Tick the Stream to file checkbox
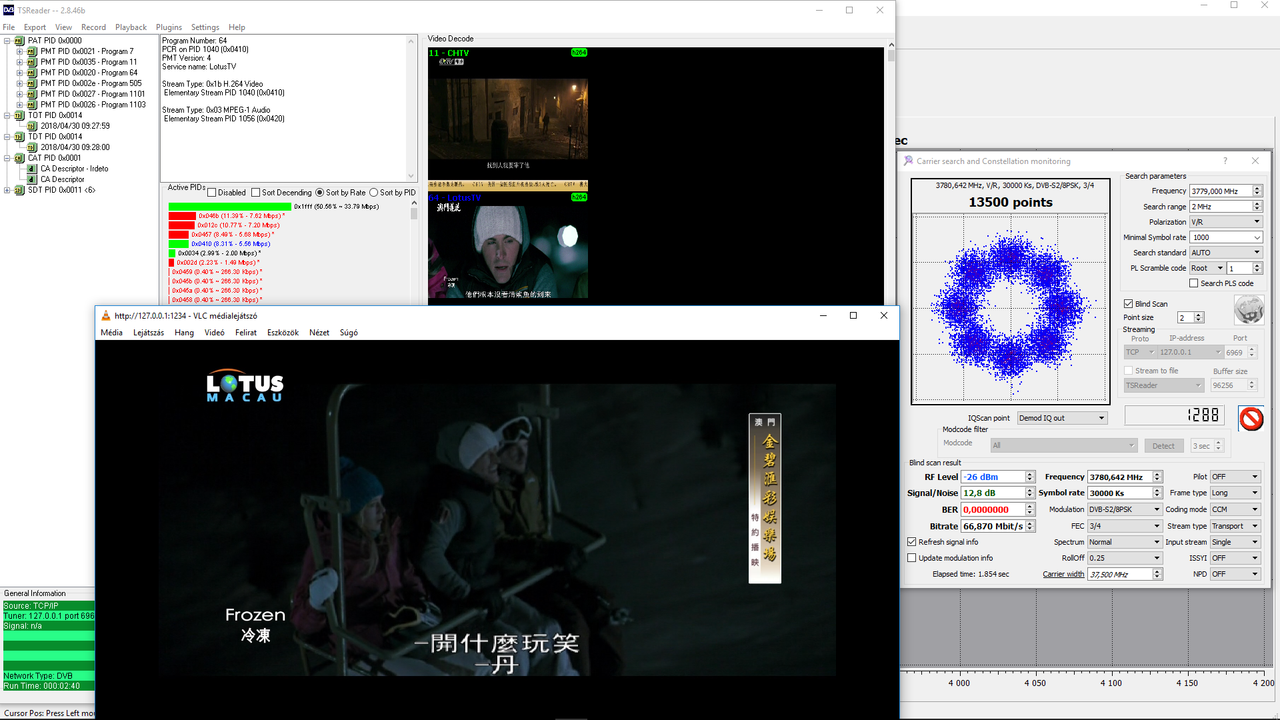Viewport: 1280px width, 720px height. (x=1129, y=371)
